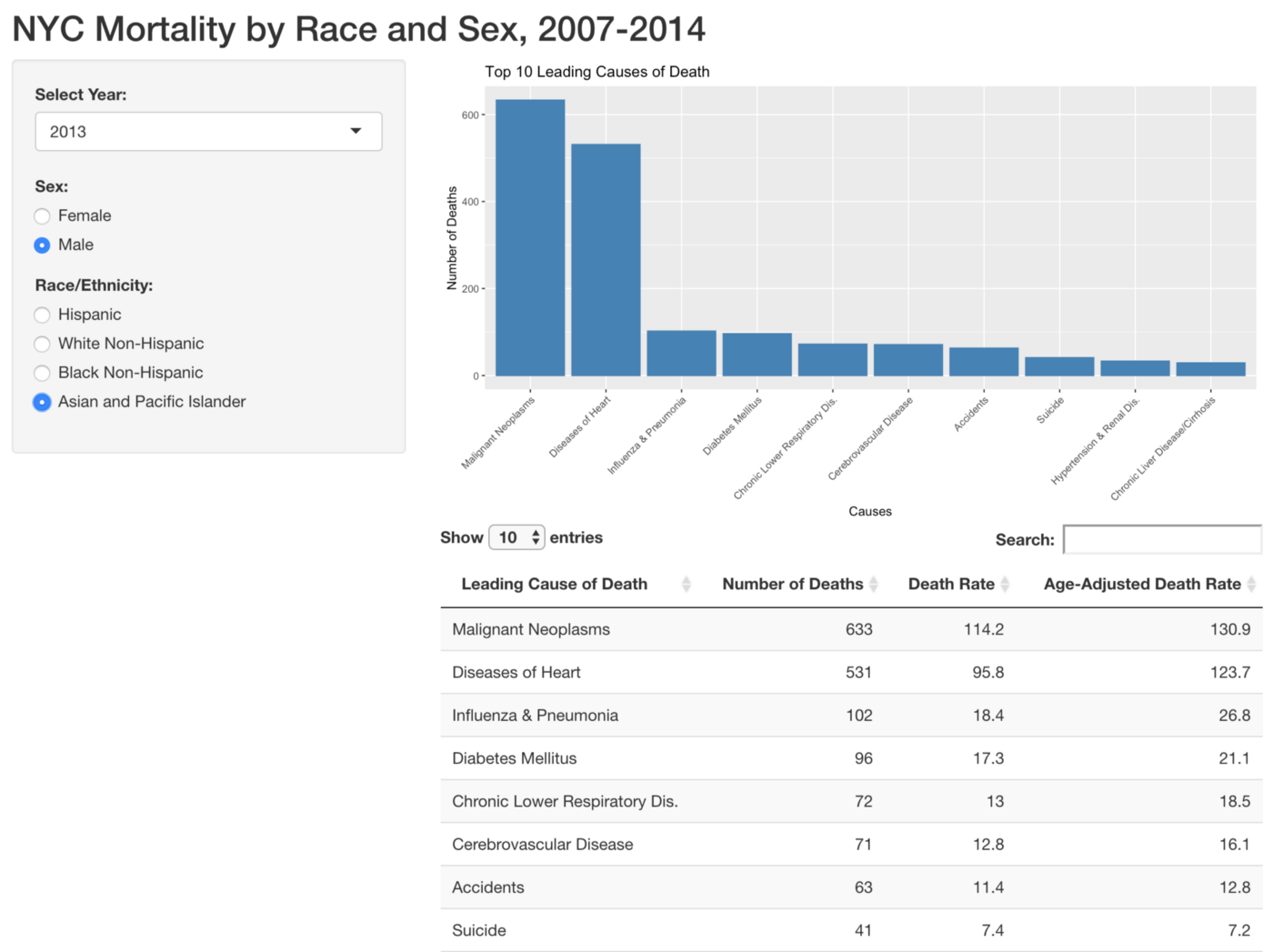The width and height of the screenshot is (1273, 952).
Task: Click the 7.2 age-adjusted rate cell
Action: pyautogui.click(x=1239, y=930)
